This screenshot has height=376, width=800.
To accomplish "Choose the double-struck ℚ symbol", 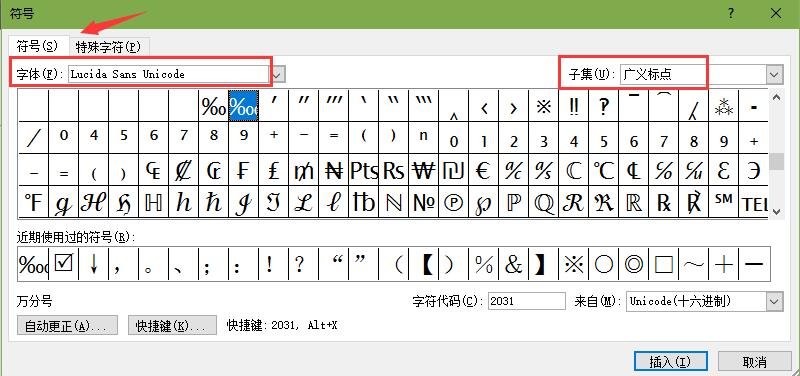I will pos(543,203).
